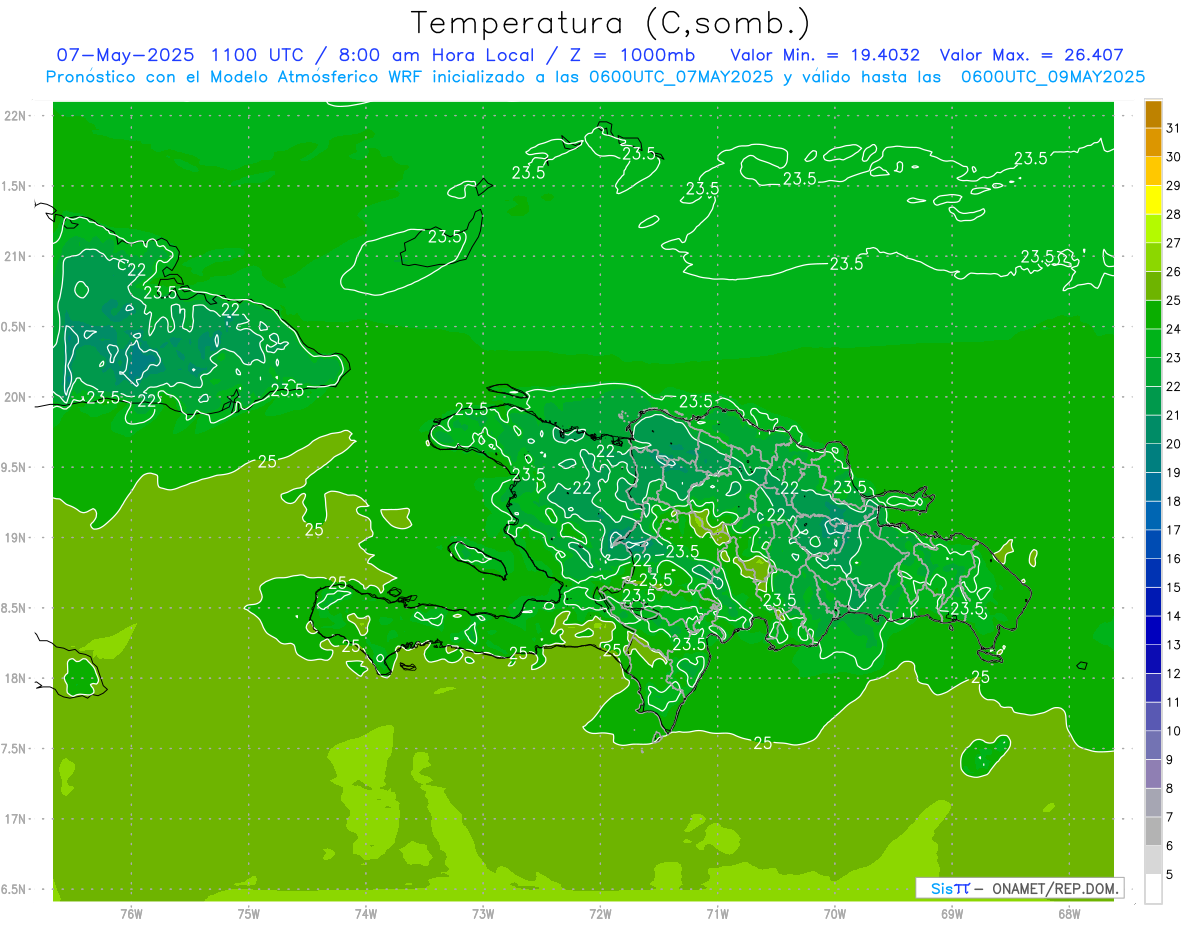
Task: Click the '19N' latitude axis label
Action: coord(15,538)
